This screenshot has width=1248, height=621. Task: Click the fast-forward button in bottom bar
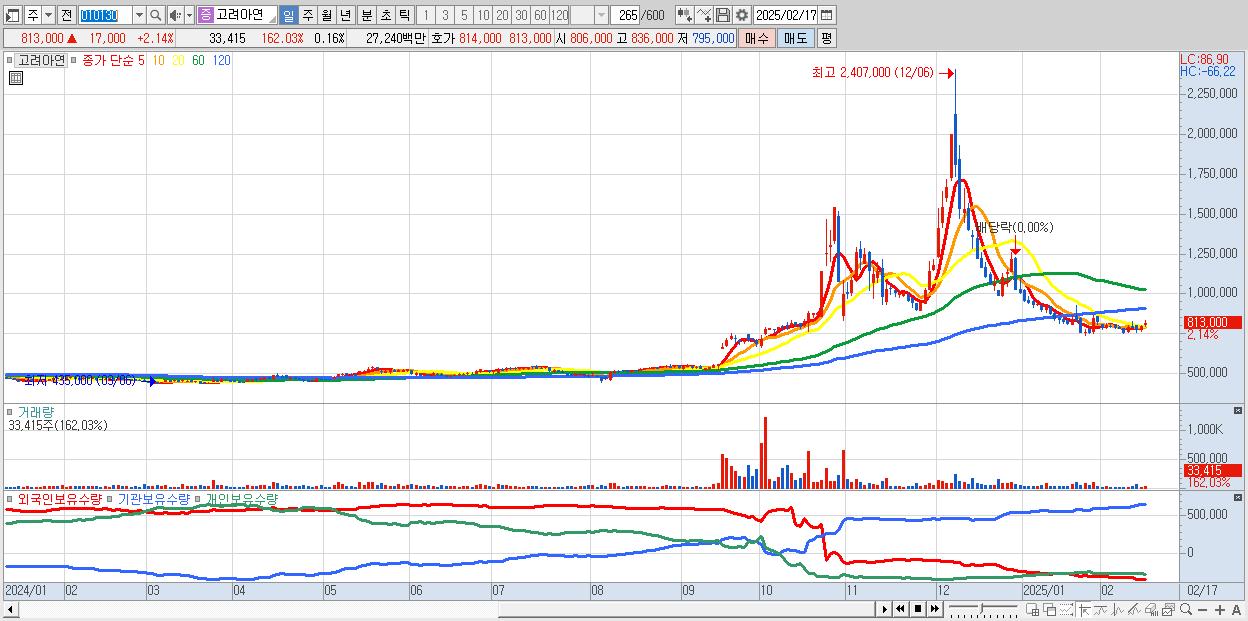pyautogui.click(x=934, y=609)
